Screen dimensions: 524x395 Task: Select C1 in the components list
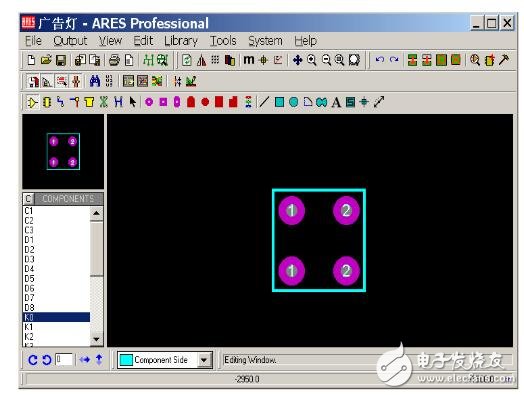coord(56,211)
